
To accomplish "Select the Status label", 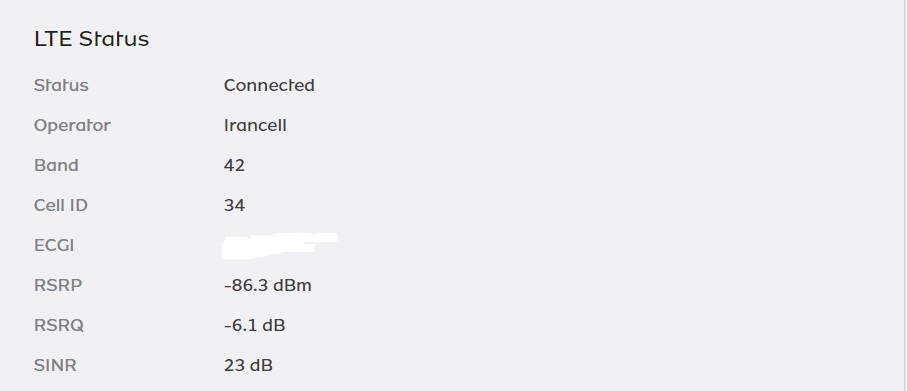I will pyautogui.click(x=61, y=85).
